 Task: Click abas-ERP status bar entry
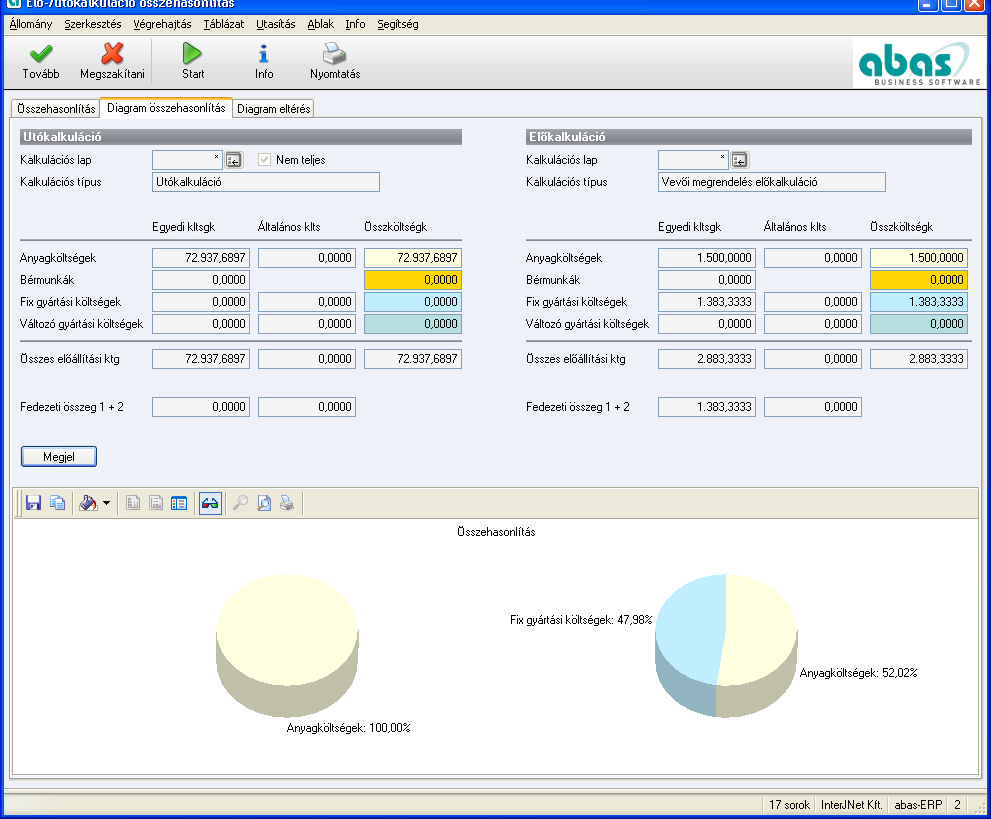coord(918,804)
